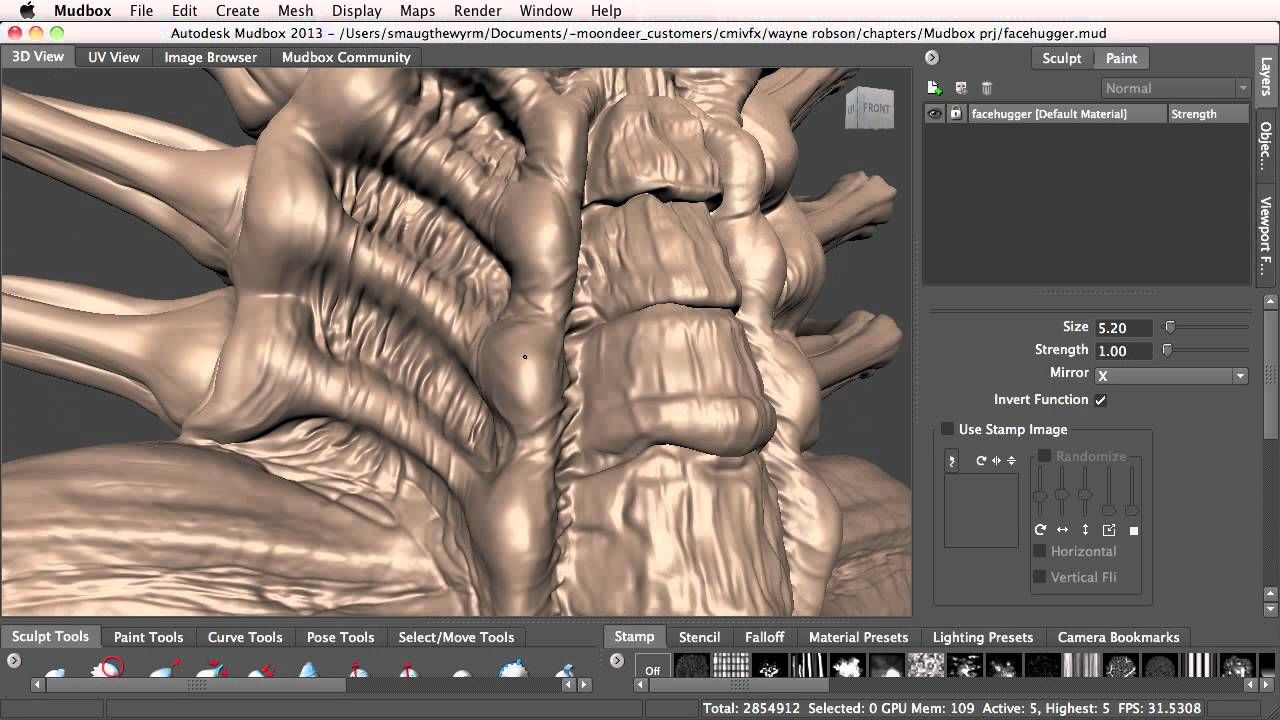Image resolution: width=1280 pixels, height=720 pixels.
Task: Click the import layer icon beside the trash
Action: 961,88
